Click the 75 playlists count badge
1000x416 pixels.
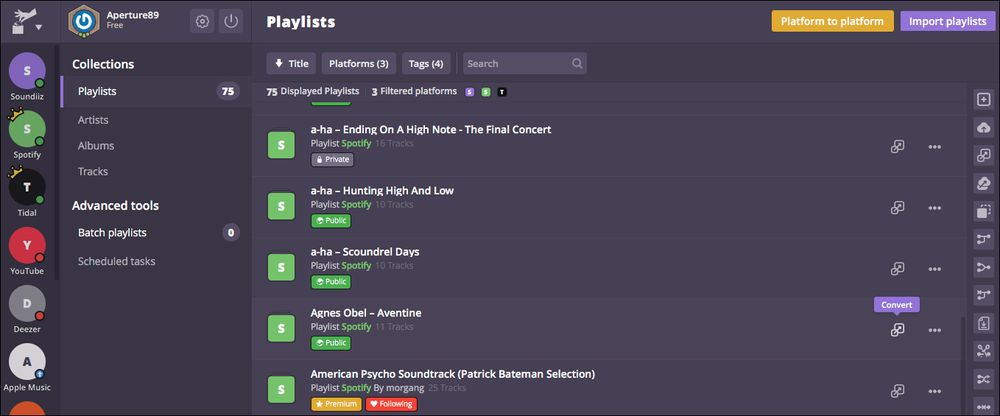tap(228, 91)
